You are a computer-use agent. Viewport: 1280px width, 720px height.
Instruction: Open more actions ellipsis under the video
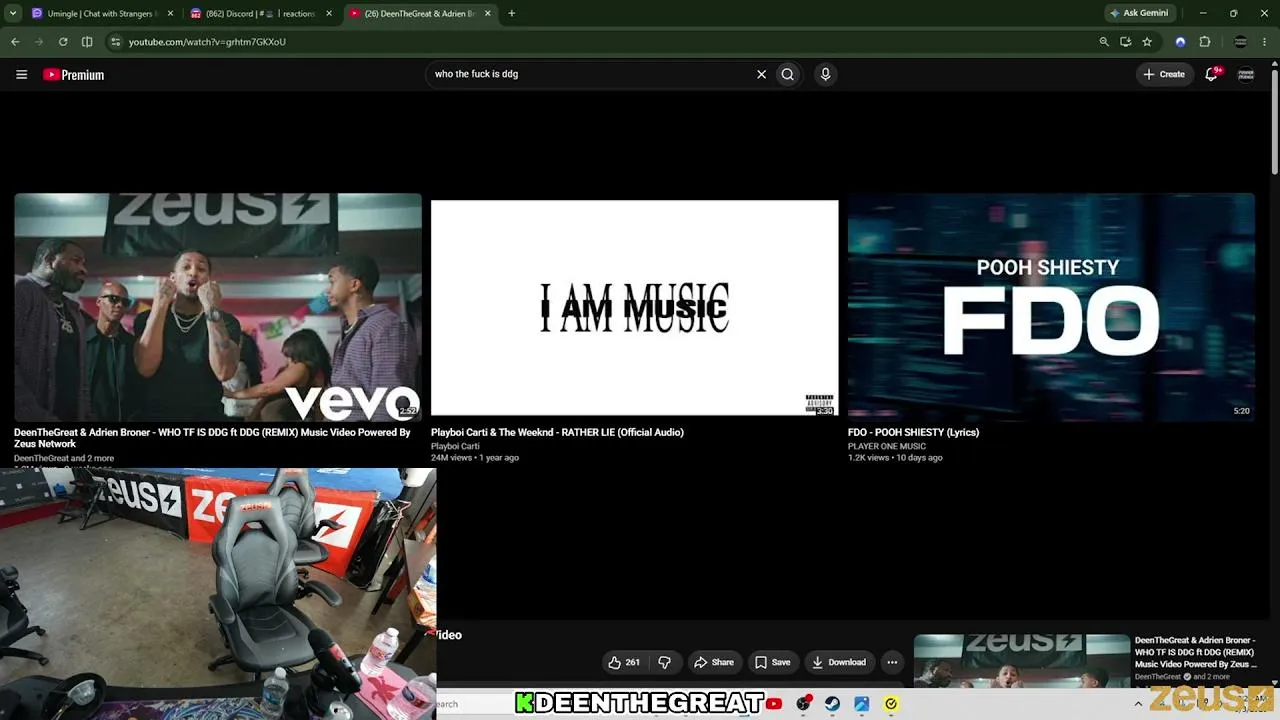click(x=892, y=662)
